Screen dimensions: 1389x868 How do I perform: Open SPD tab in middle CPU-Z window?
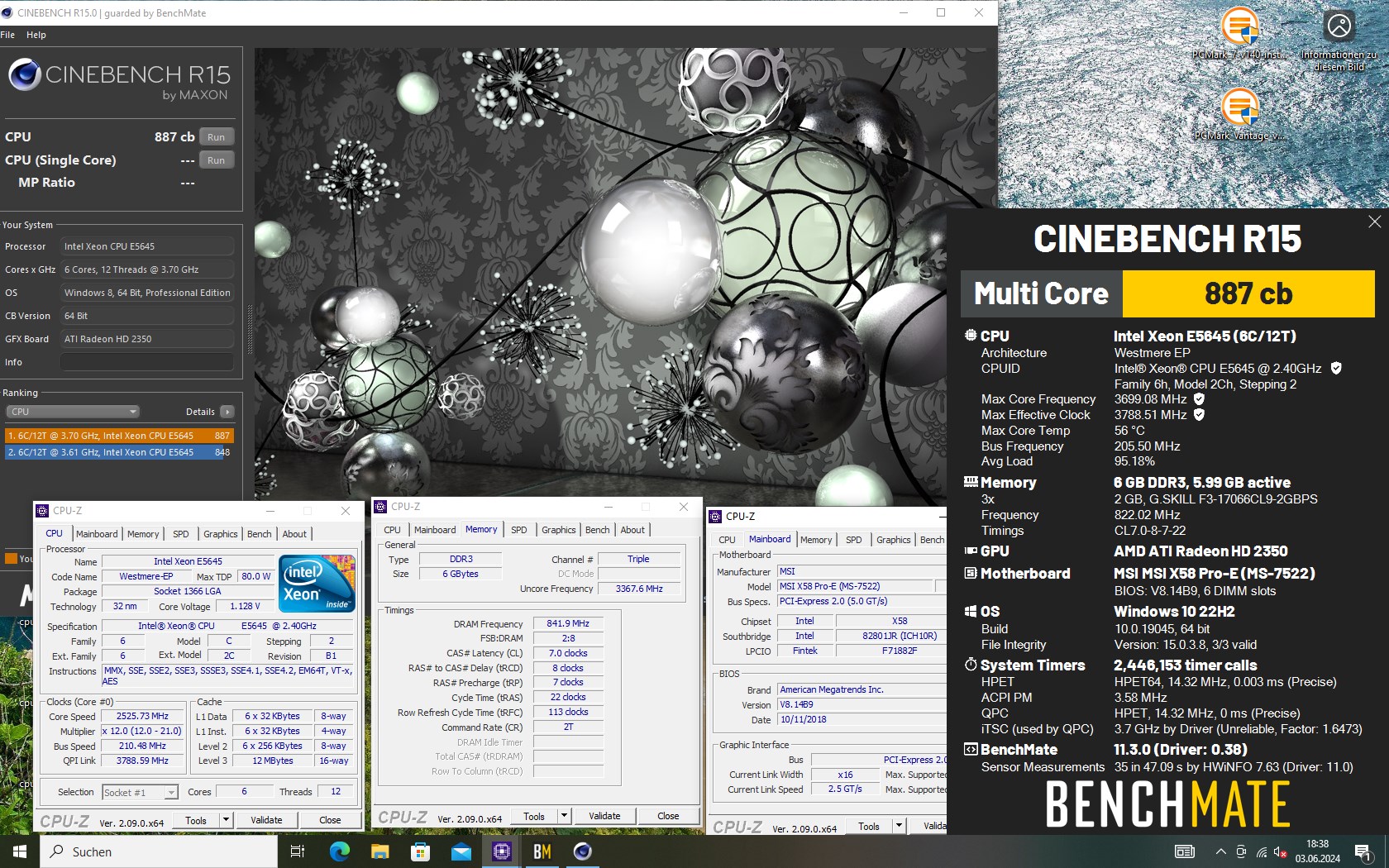click(x=519, y=530)
